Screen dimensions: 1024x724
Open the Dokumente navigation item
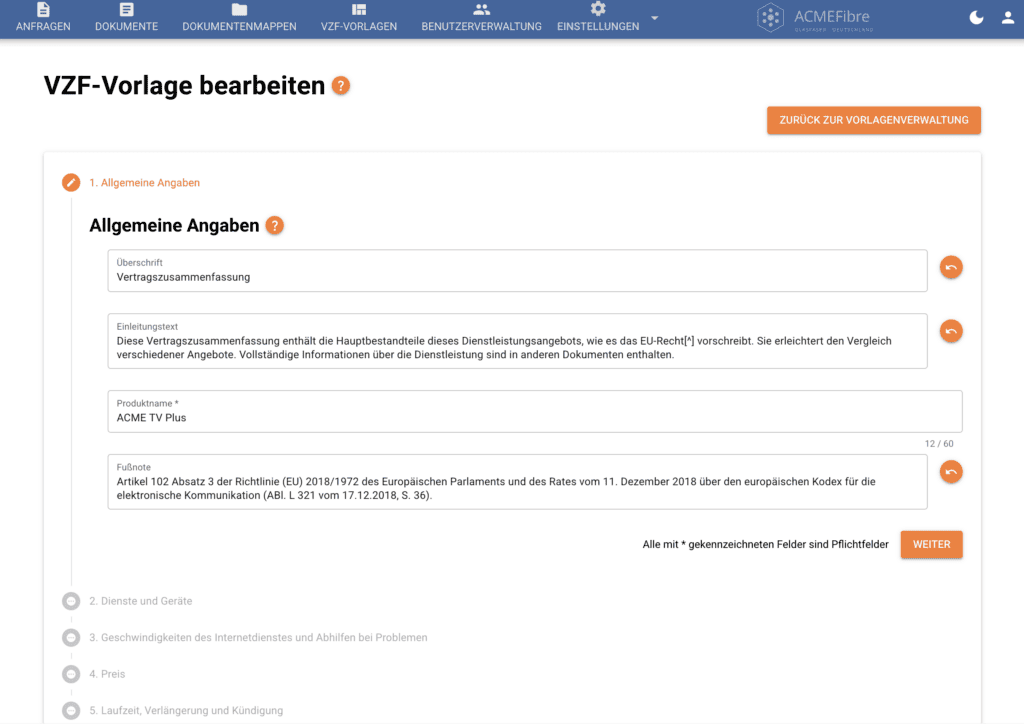(126, 18)
